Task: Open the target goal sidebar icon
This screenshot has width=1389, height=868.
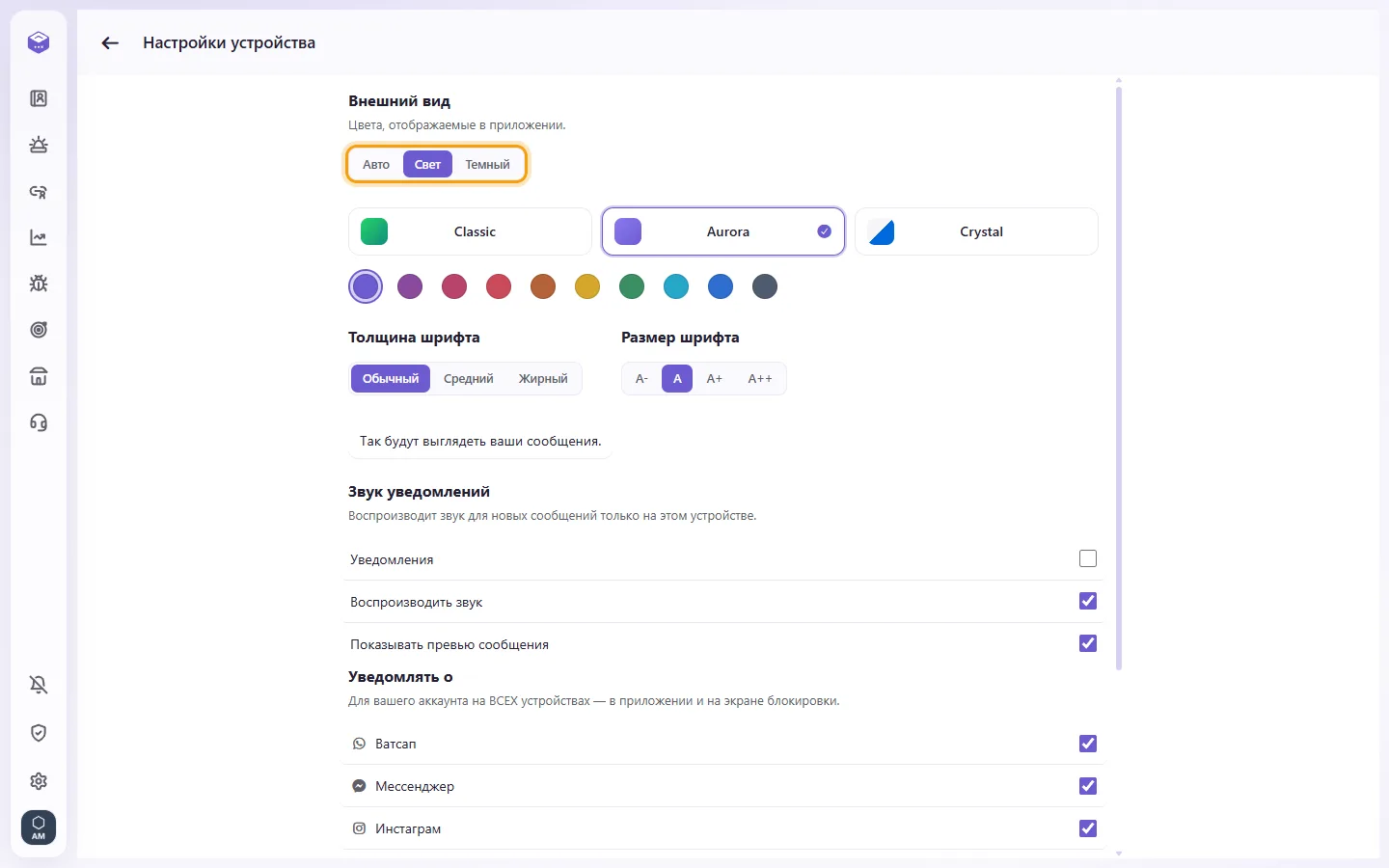Action: (x=39, y=330)
